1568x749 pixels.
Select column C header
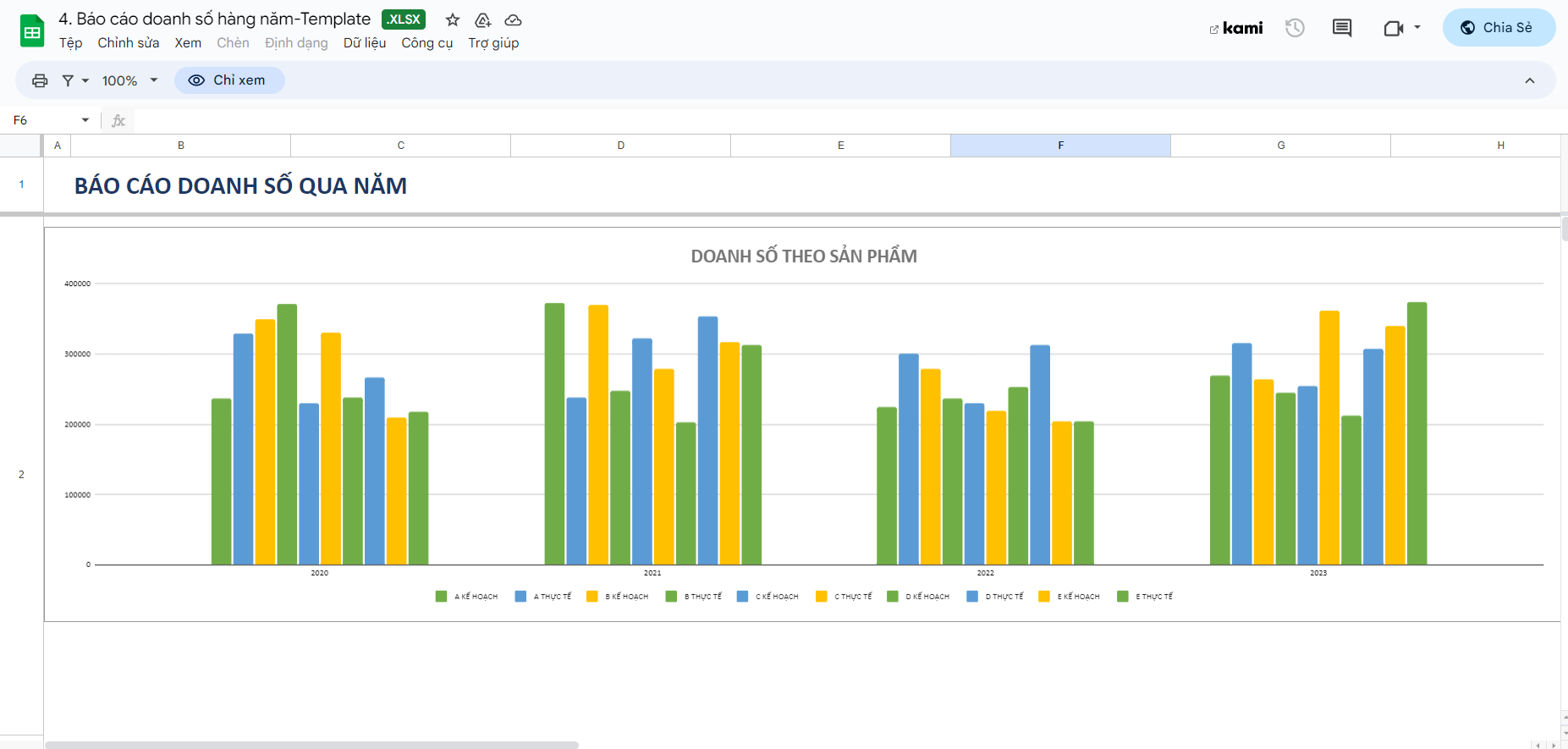[401, 146]
